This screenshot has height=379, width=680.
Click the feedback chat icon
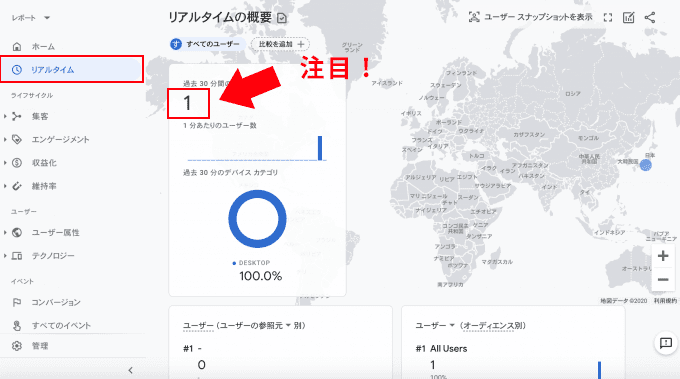pos(665,343)
